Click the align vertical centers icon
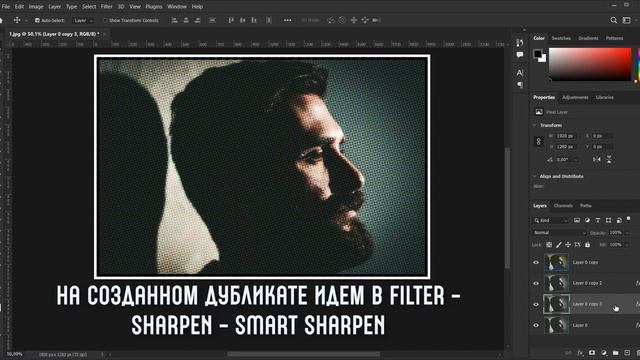The image size is (640, 360). 242,20
